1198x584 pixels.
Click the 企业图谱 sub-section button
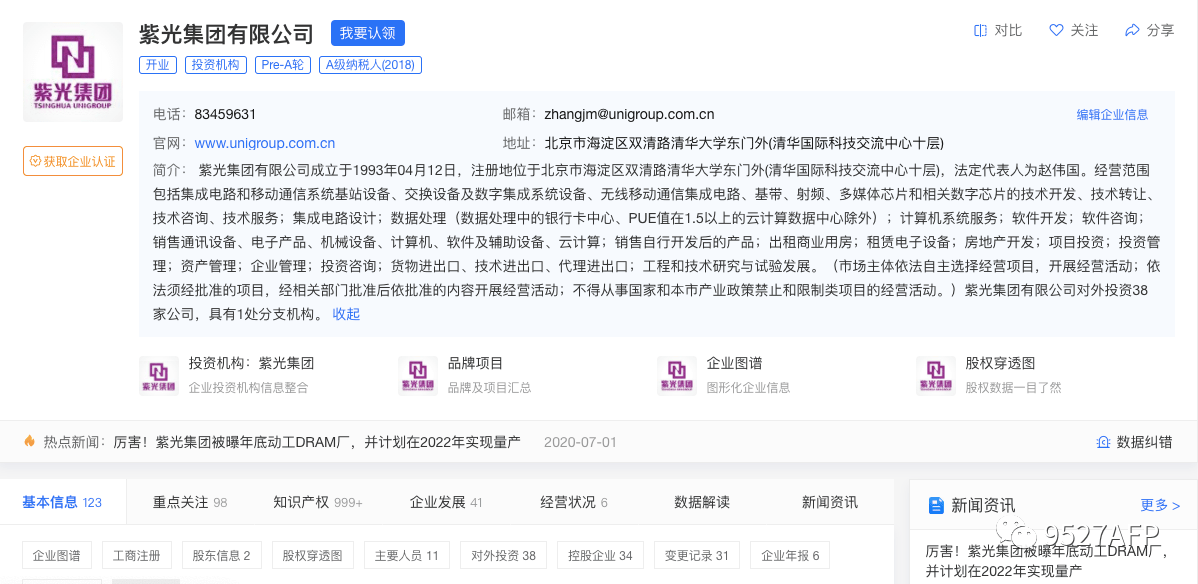57,556
